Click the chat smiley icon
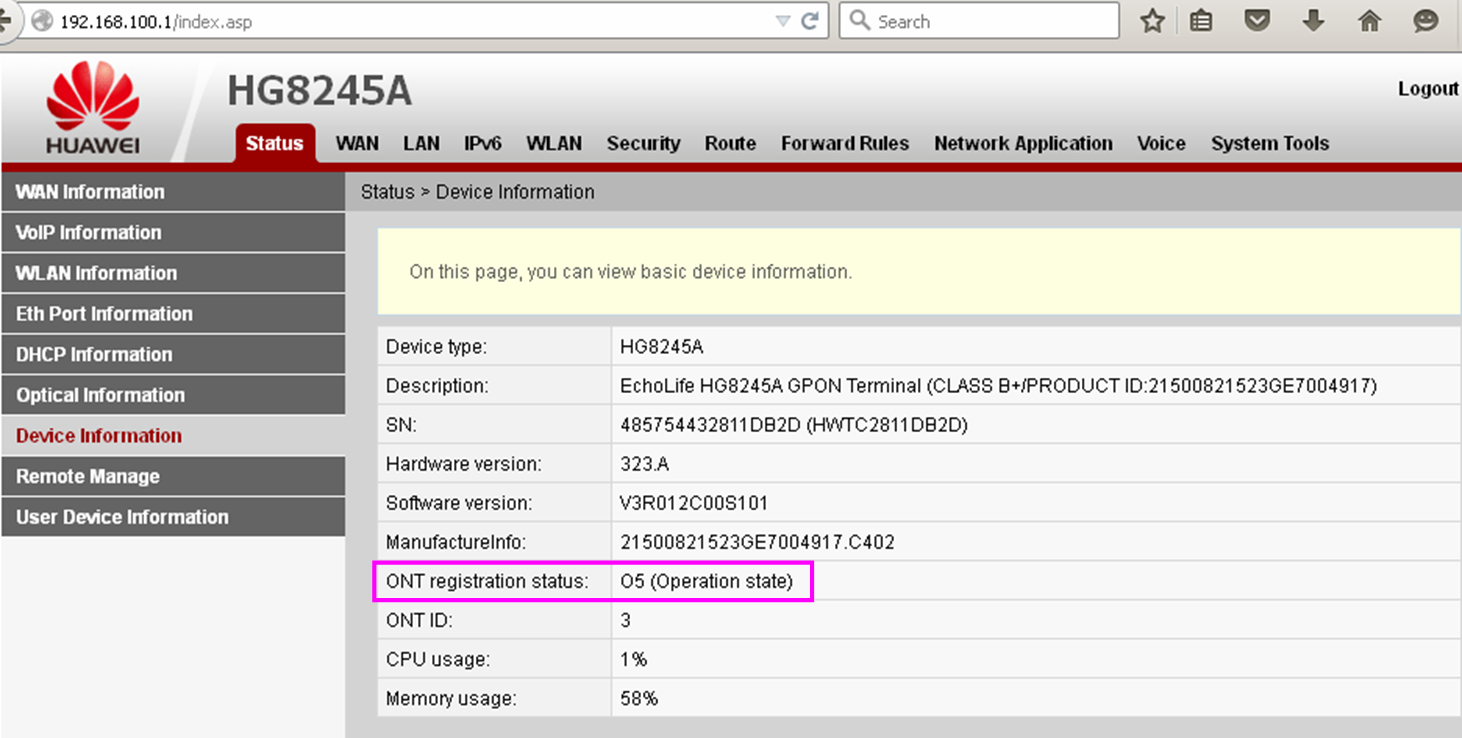The height and width of the screenshot is (738, 1462). (x=1425, y=21)
